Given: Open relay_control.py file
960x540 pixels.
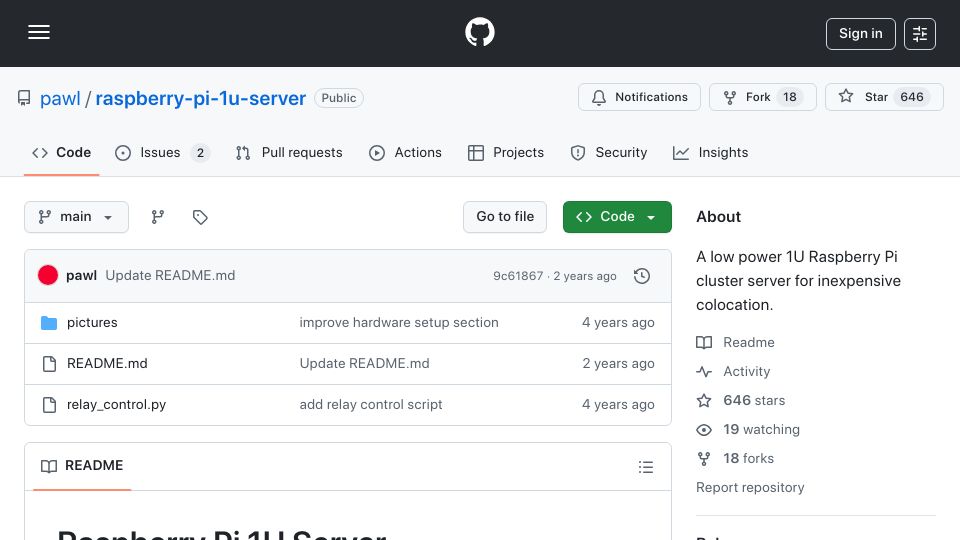Looking at the screenshot, I should pyautogui.click(x=116, y=405).
